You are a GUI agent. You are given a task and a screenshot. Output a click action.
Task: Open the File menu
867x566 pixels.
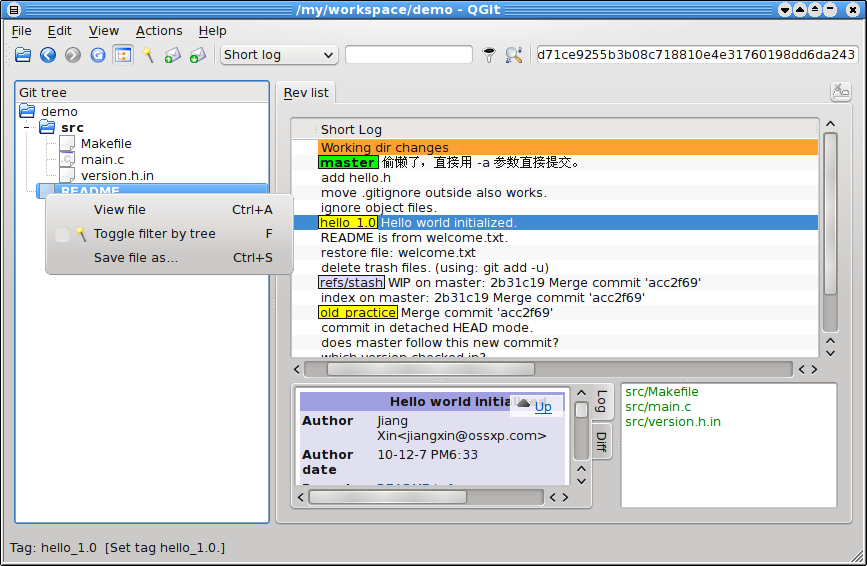click(x=22, y=31)
